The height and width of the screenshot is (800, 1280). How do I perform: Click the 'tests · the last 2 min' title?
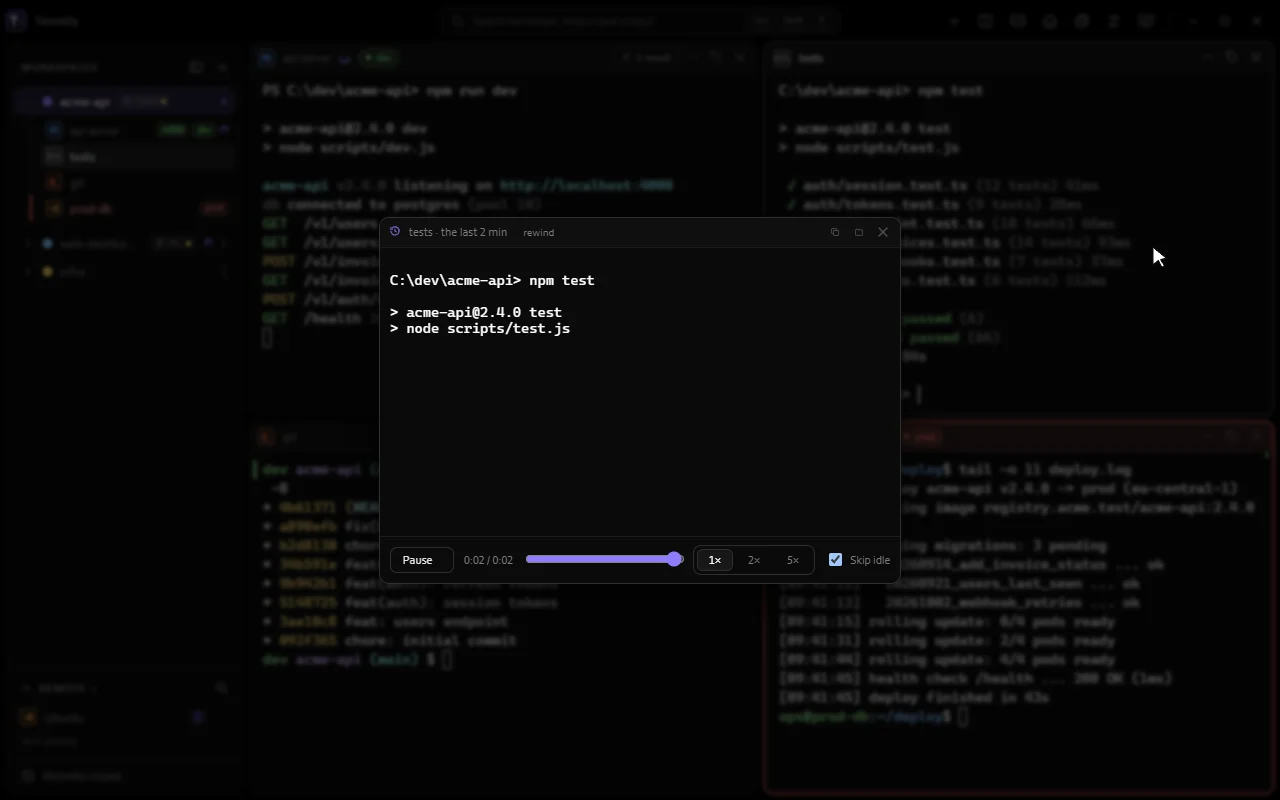[x=458, y=232]
